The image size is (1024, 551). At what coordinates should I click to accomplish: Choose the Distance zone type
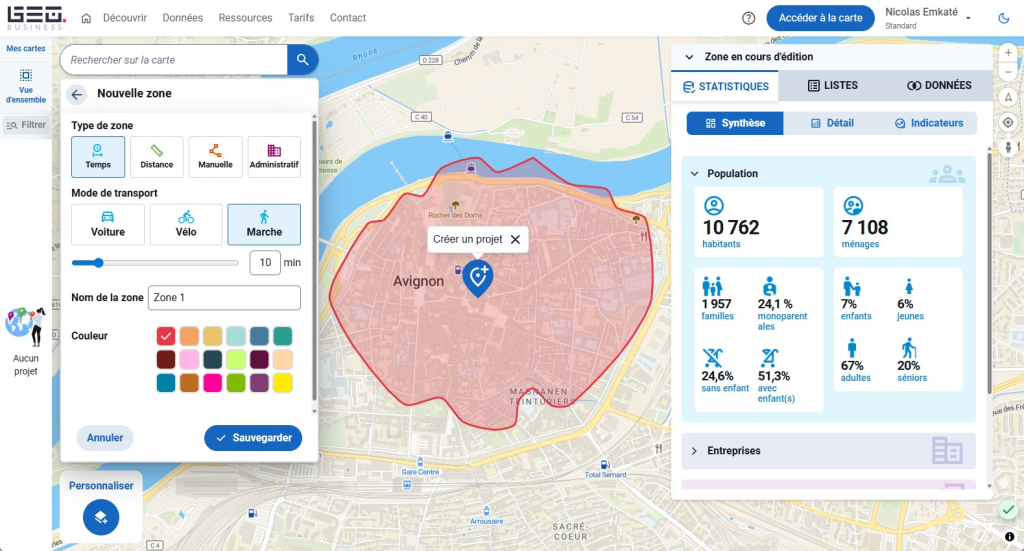point(157,157)
